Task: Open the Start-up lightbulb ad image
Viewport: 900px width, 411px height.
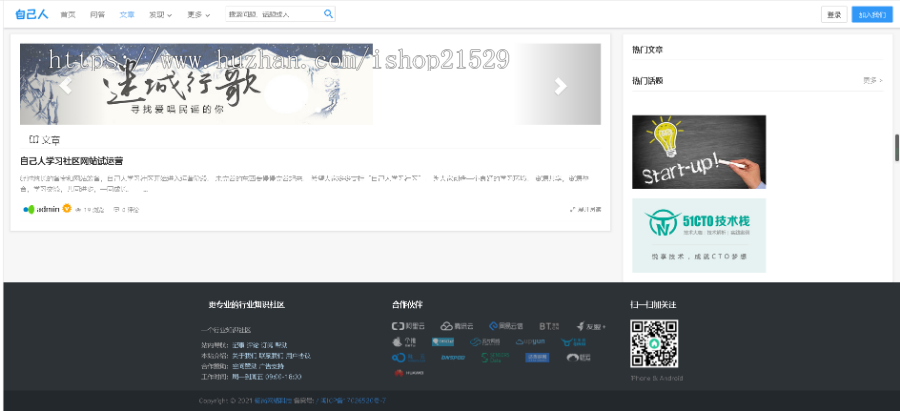Action: pyautogui.click(x=699, y=152)
